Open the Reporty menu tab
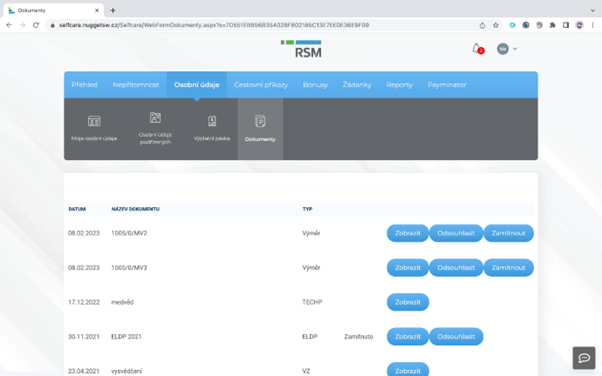The width and height of the screenshot is (602, 376). click(x=399, y=84)
